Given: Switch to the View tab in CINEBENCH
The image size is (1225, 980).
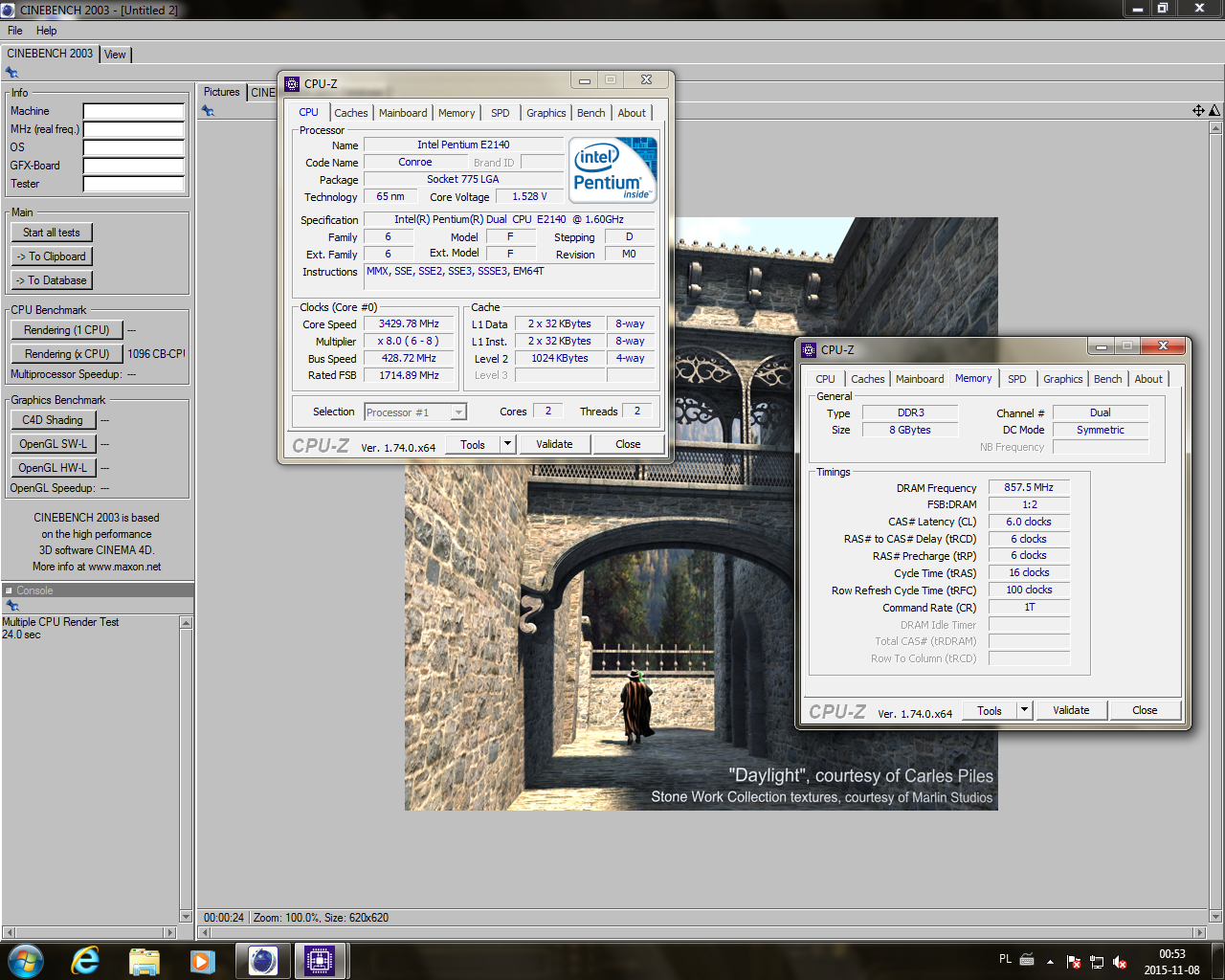Looking at the screenshot, I should coord(115,55).
